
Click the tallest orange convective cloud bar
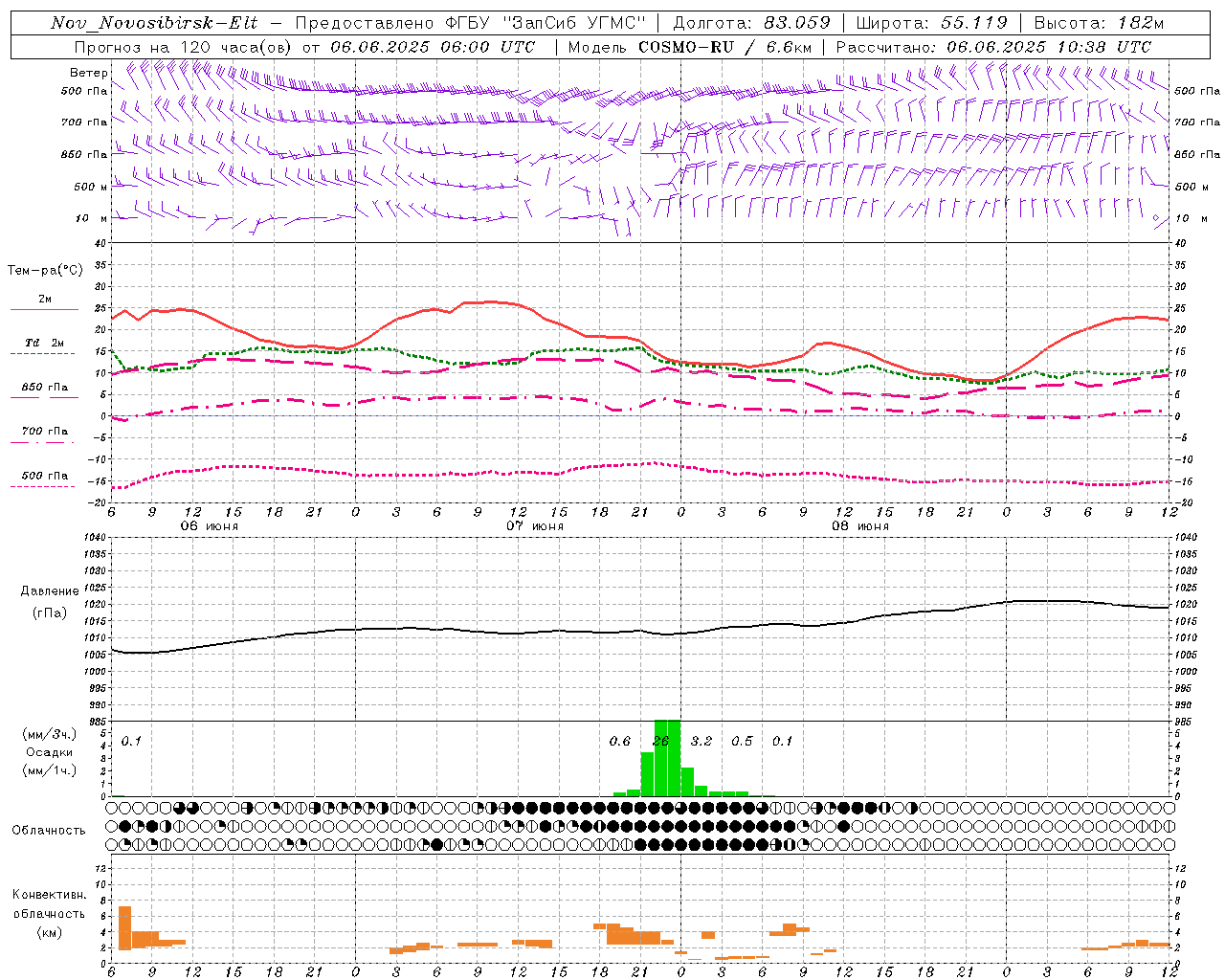pos(124,928)
